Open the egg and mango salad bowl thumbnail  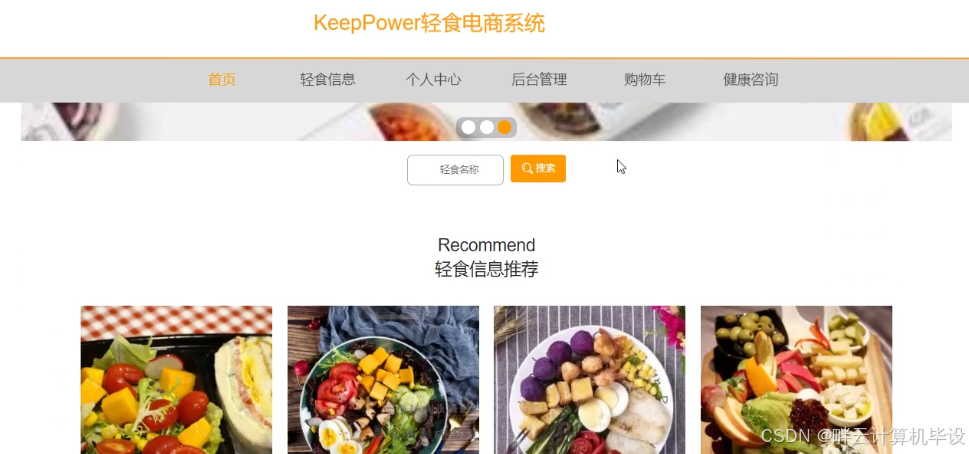click(383, 380)
